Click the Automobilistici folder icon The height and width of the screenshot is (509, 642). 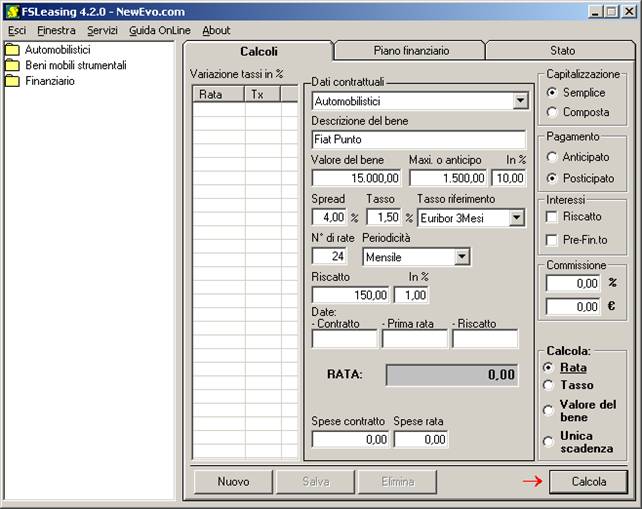click(x=12, y=50)
